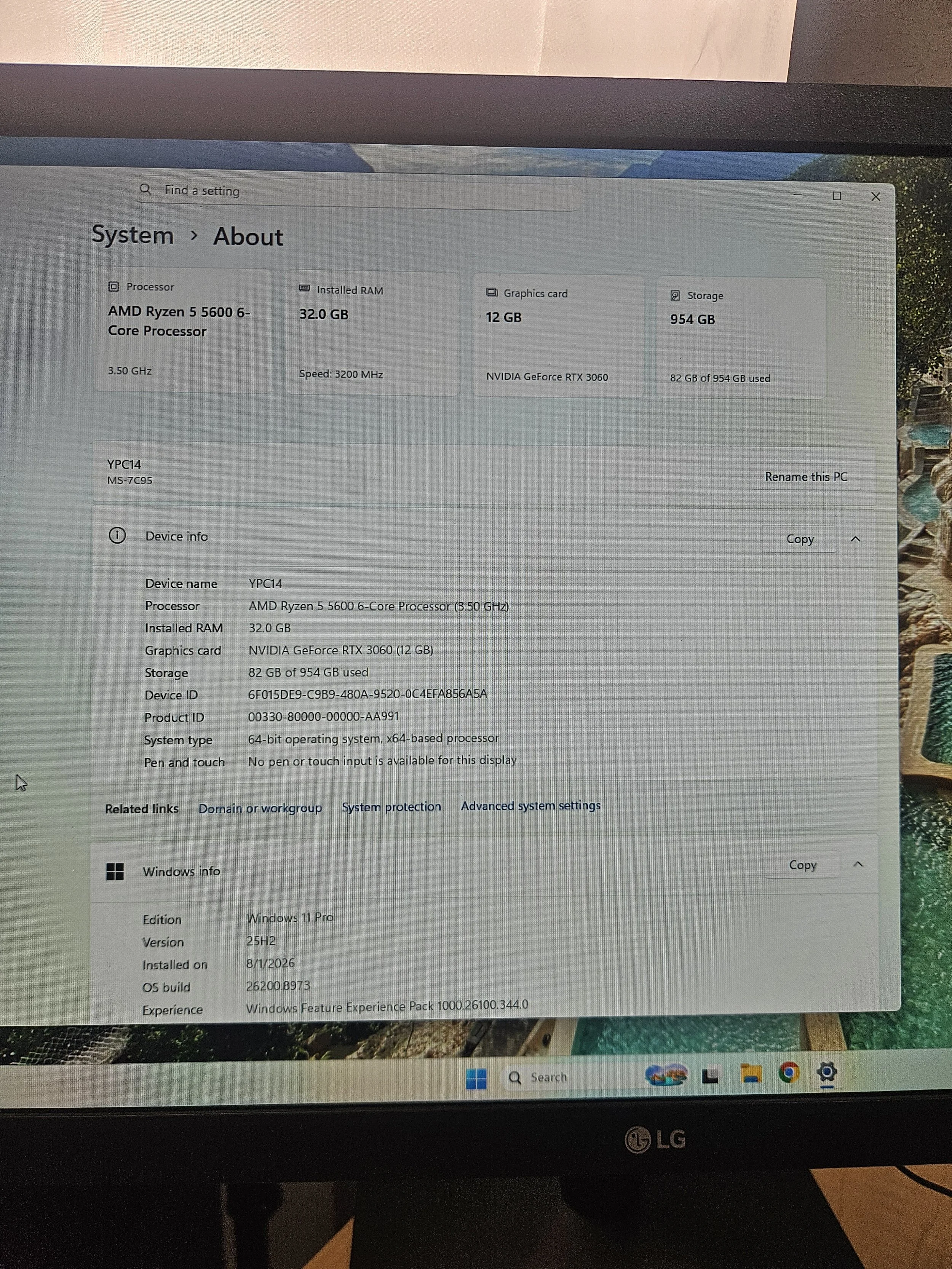Click the Settings gear taskbar icon
The height and width of the screenshot is (1269, 952).
click(827, 1071)
